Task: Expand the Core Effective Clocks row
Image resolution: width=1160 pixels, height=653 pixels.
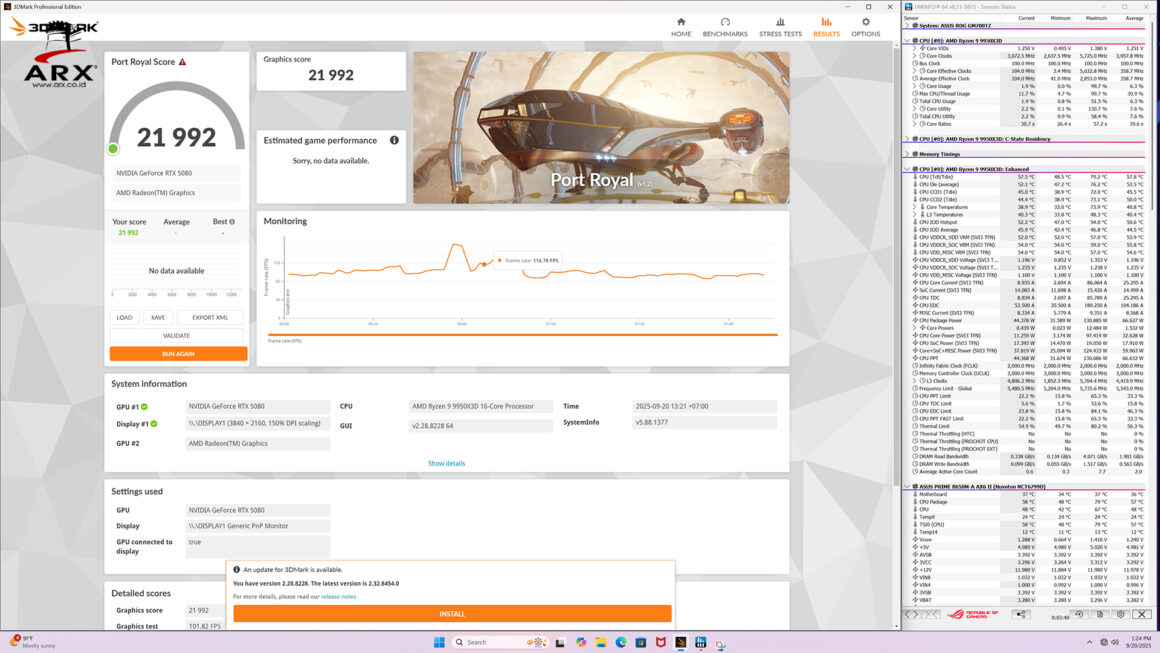Action: tap(914, 71)
